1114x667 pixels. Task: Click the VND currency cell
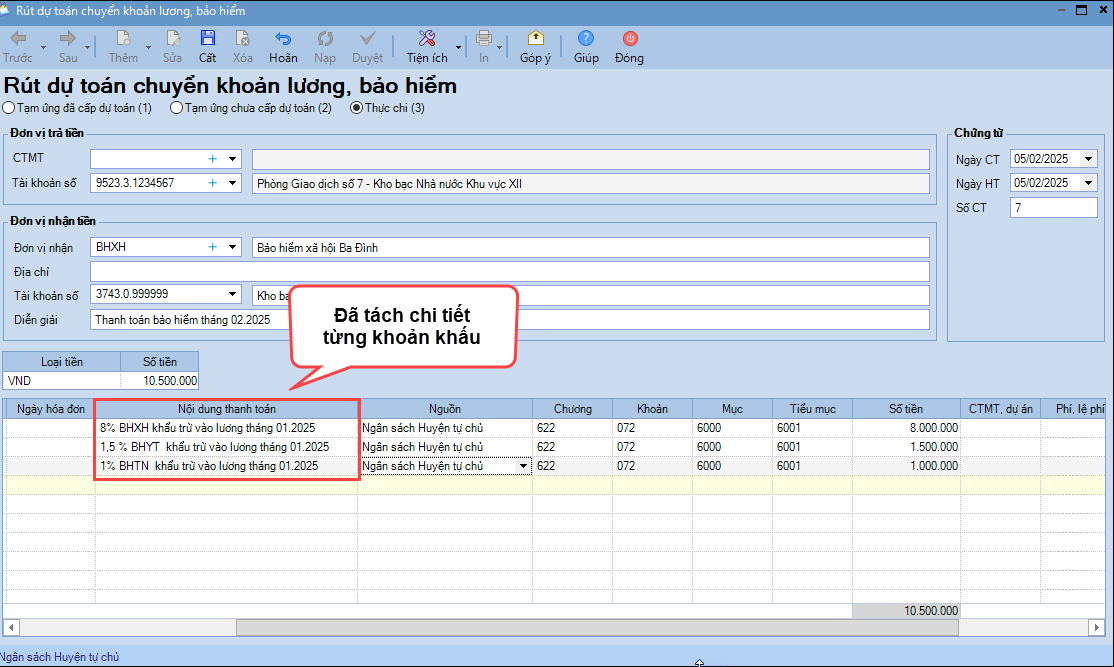[x=62, y=381]
